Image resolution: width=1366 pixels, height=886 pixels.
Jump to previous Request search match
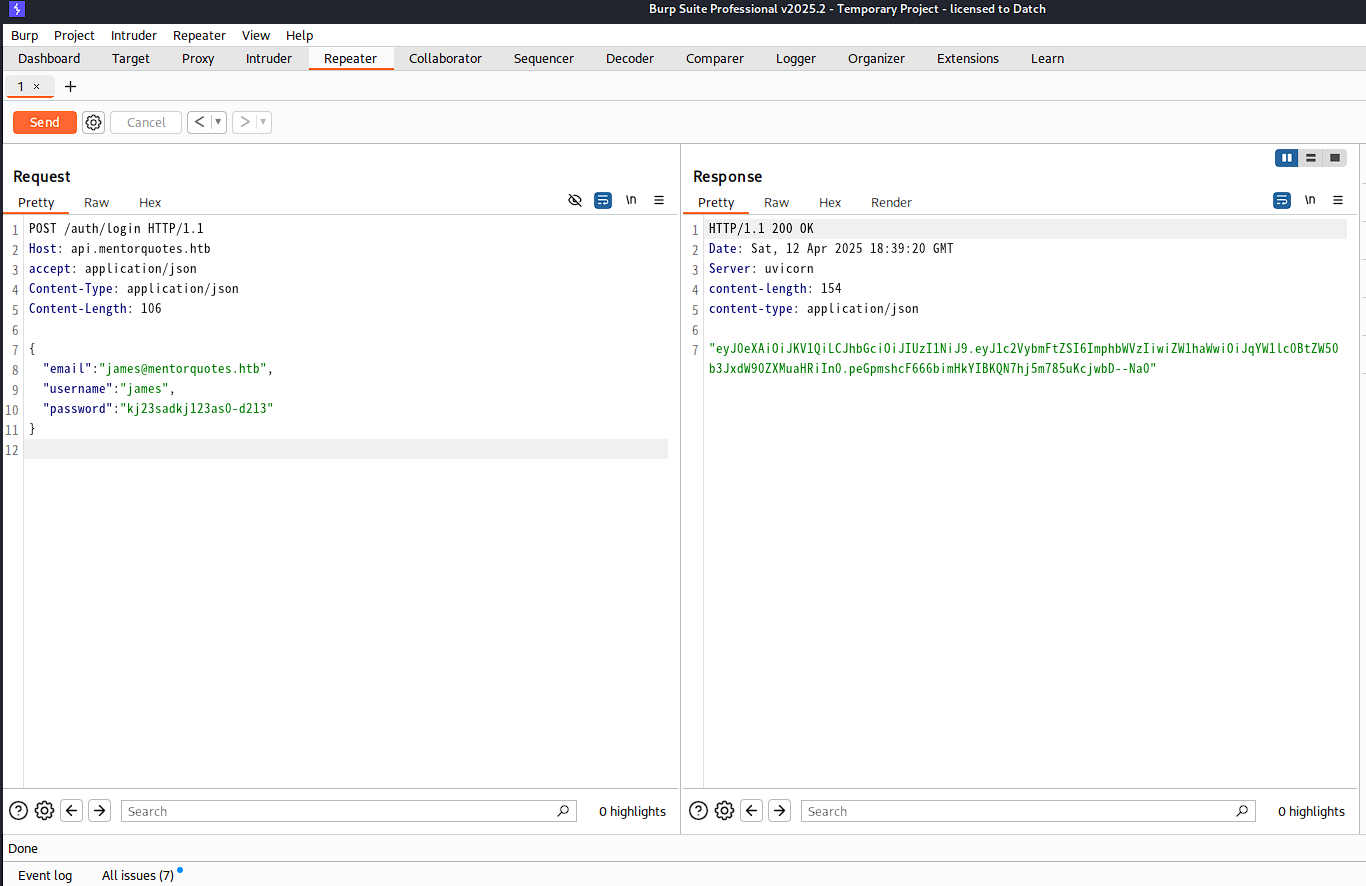71,811
